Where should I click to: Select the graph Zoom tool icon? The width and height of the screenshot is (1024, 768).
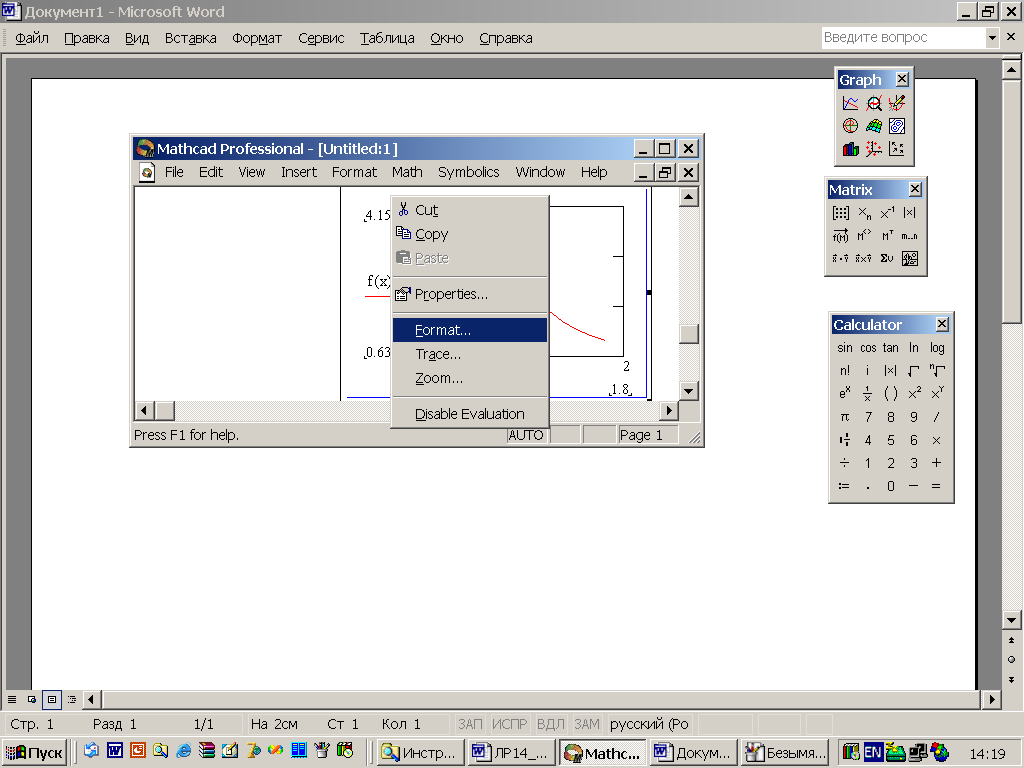point(874,103)
